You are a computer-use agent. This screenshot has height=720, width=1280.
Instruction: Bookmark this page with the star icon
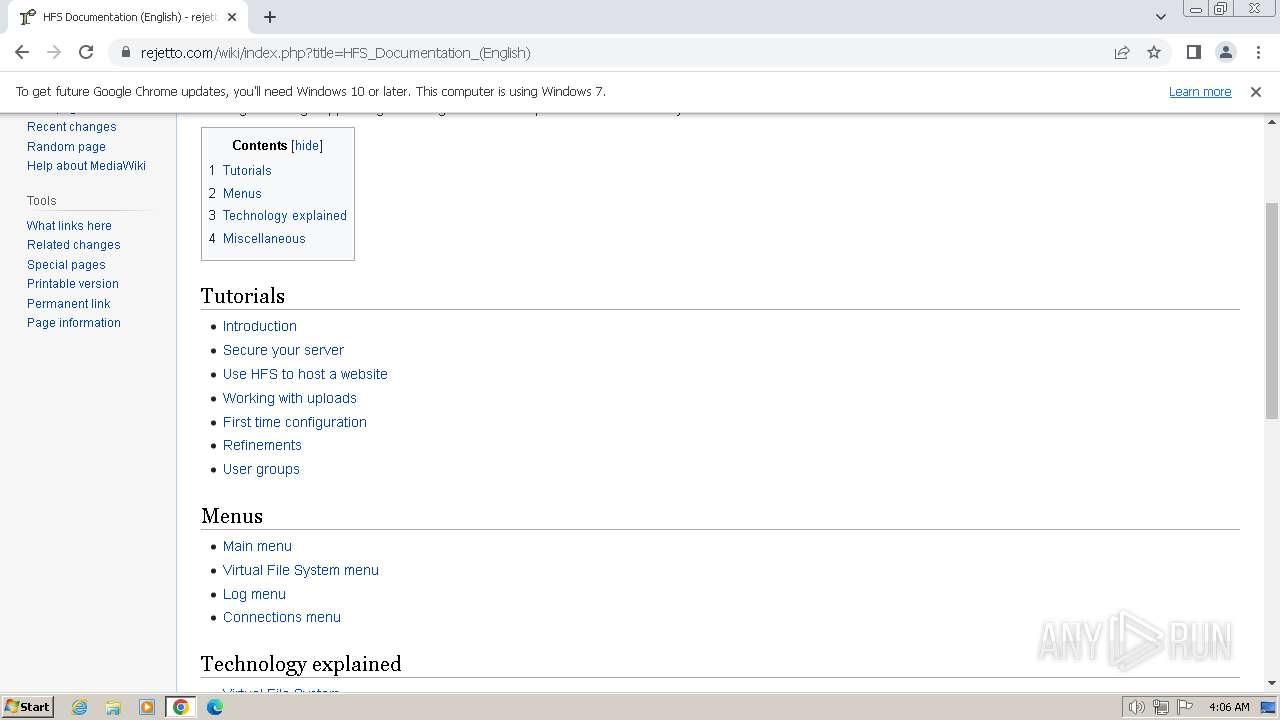click(x=1154, y=52)
